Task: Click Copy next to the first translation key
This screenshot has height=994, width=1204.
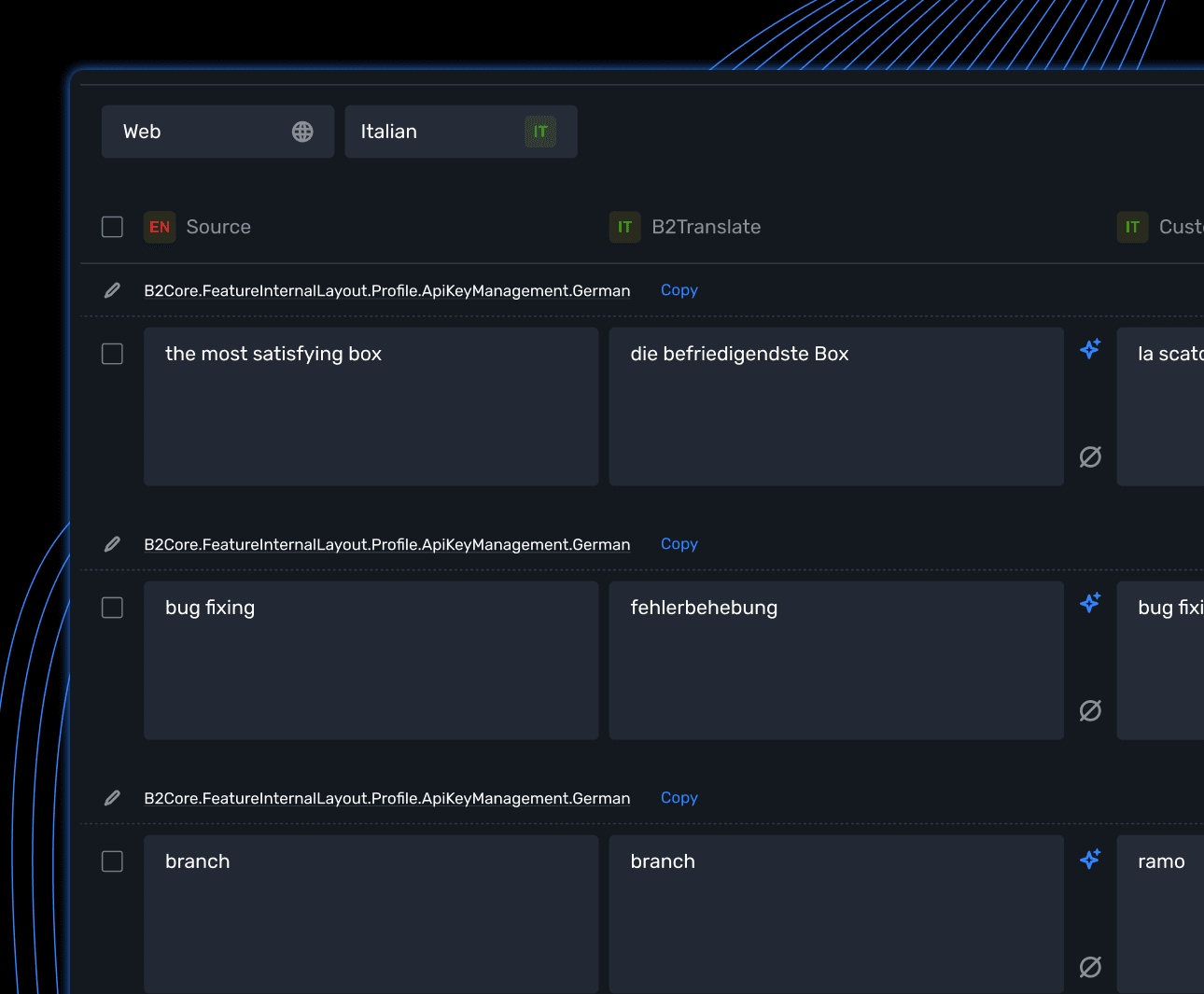Action: 679,290
